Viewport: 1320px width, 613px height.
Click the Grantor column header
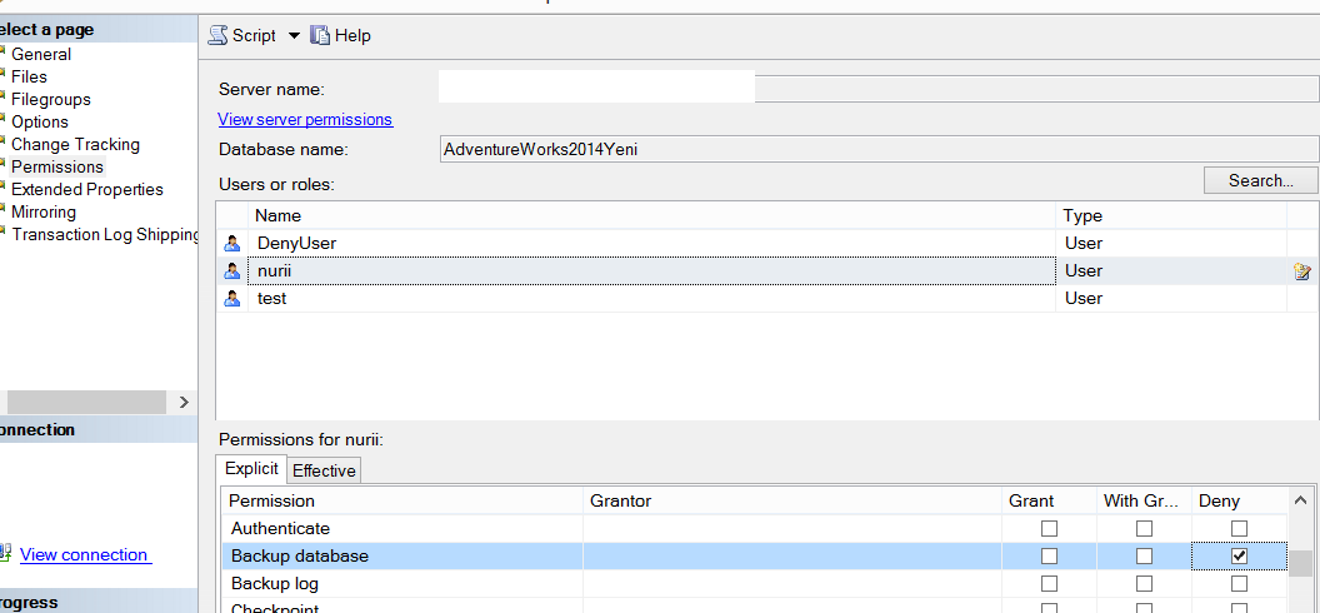(792, 501)
